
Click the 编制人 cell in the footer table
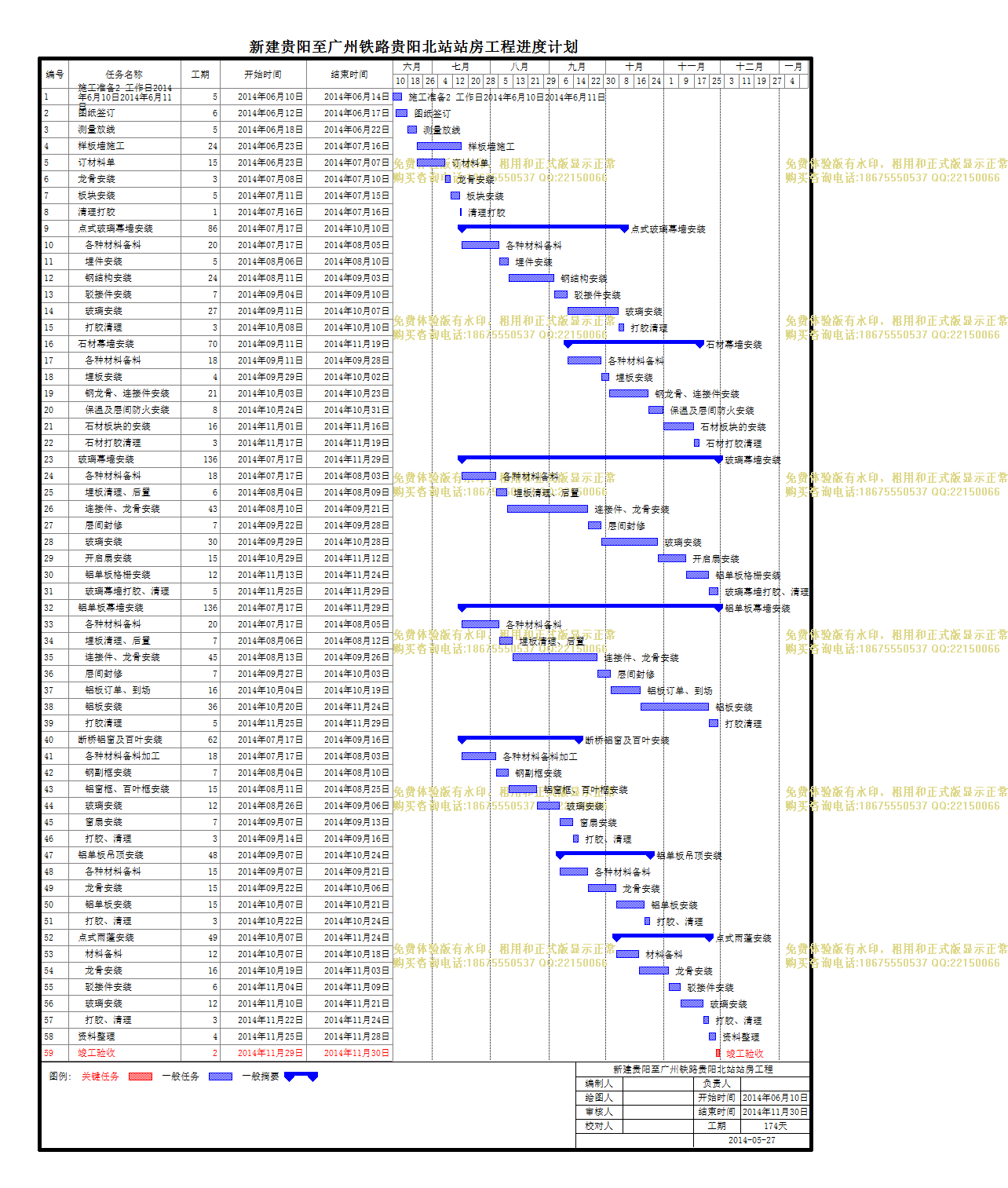click(x=599, y=1084)
